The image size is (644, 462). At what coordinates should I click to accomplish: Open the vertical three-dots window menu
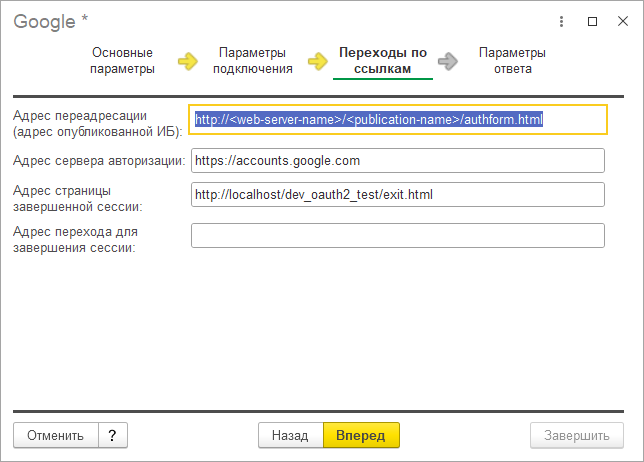click(564, 20)
